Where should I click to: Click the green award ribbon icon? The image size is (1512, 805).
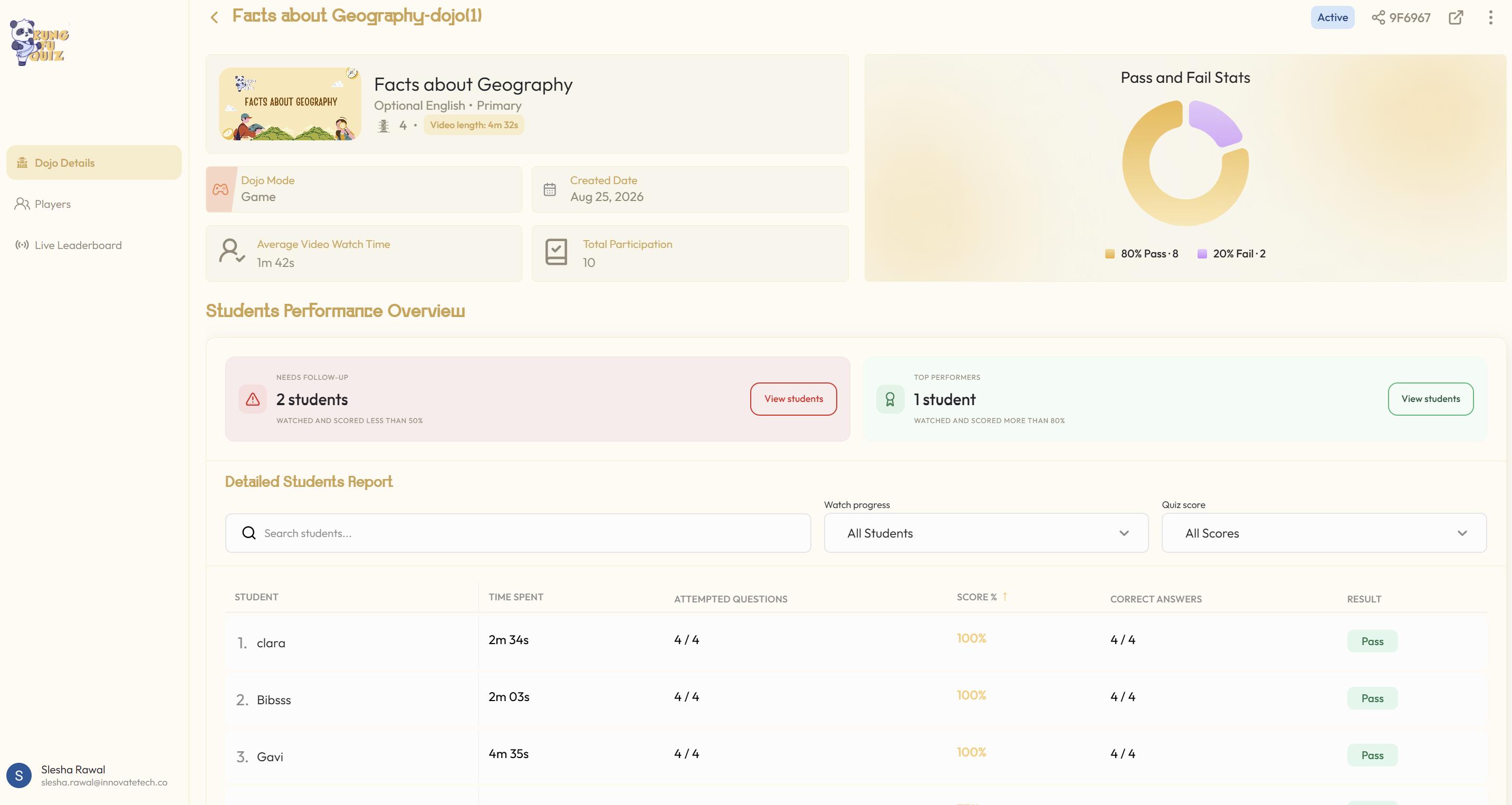890,399
